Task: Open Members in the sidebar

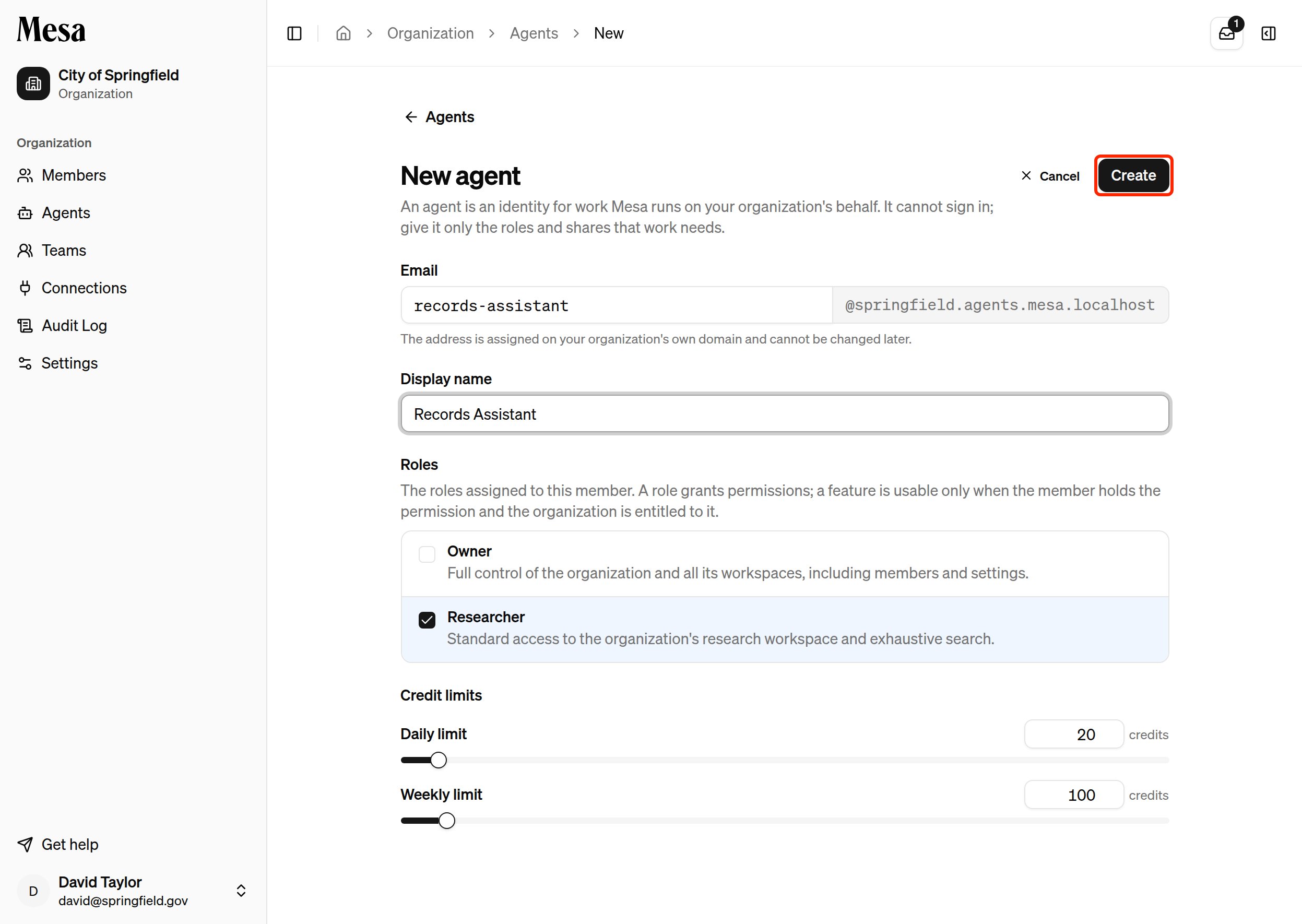Action: [74, 175]
